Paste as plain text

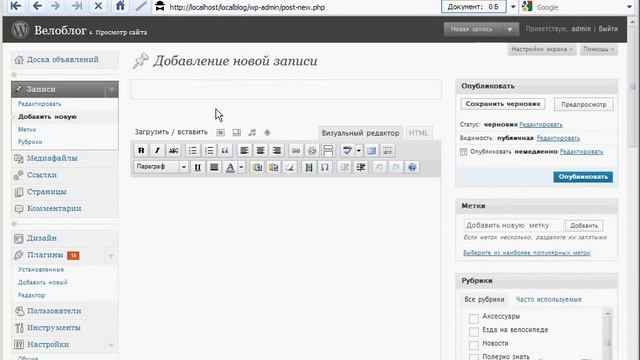tap(257, 167)
